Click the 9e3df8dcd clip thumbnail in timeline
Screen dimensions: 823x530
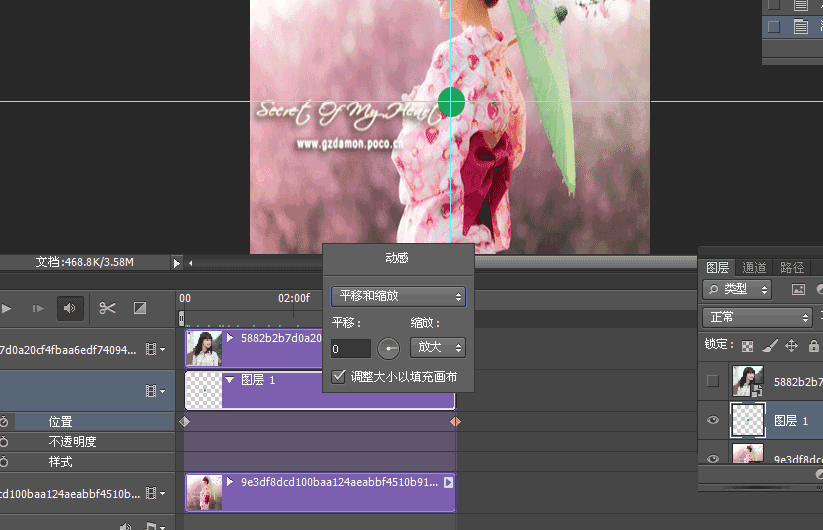pyautogui.click(x=204, y=492)
